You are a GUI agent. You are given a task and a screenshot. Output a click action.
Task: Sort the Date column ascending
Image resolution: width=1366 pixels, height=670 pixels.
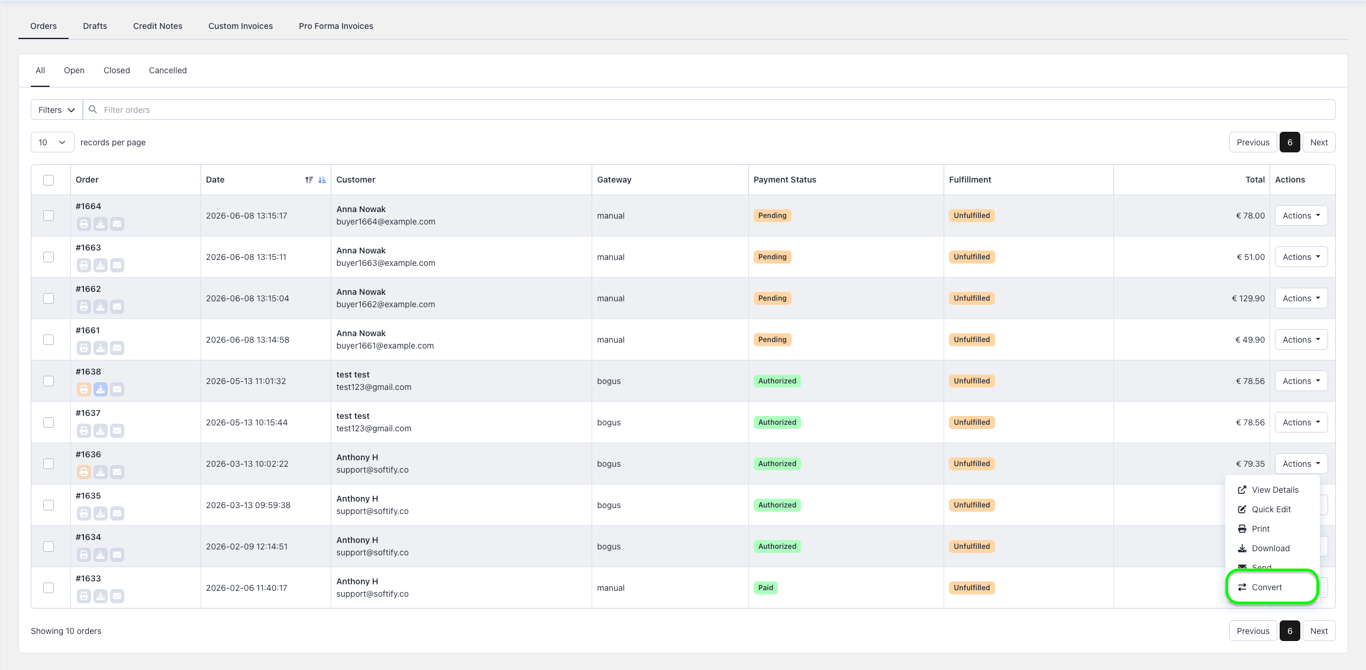[309, 180]
